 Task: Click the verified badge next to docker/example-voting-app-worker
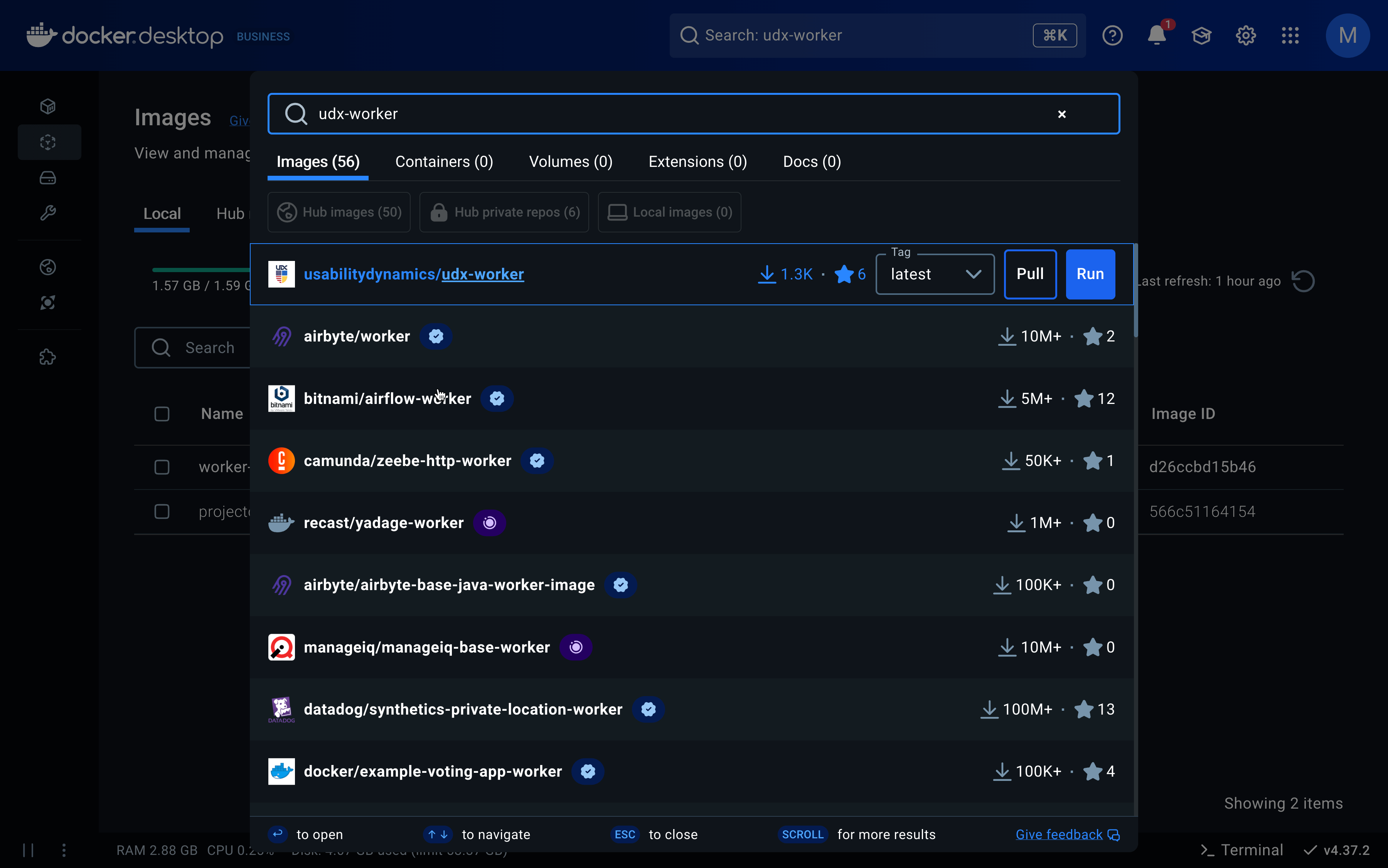pyautogui.click(x=588, y=772)
